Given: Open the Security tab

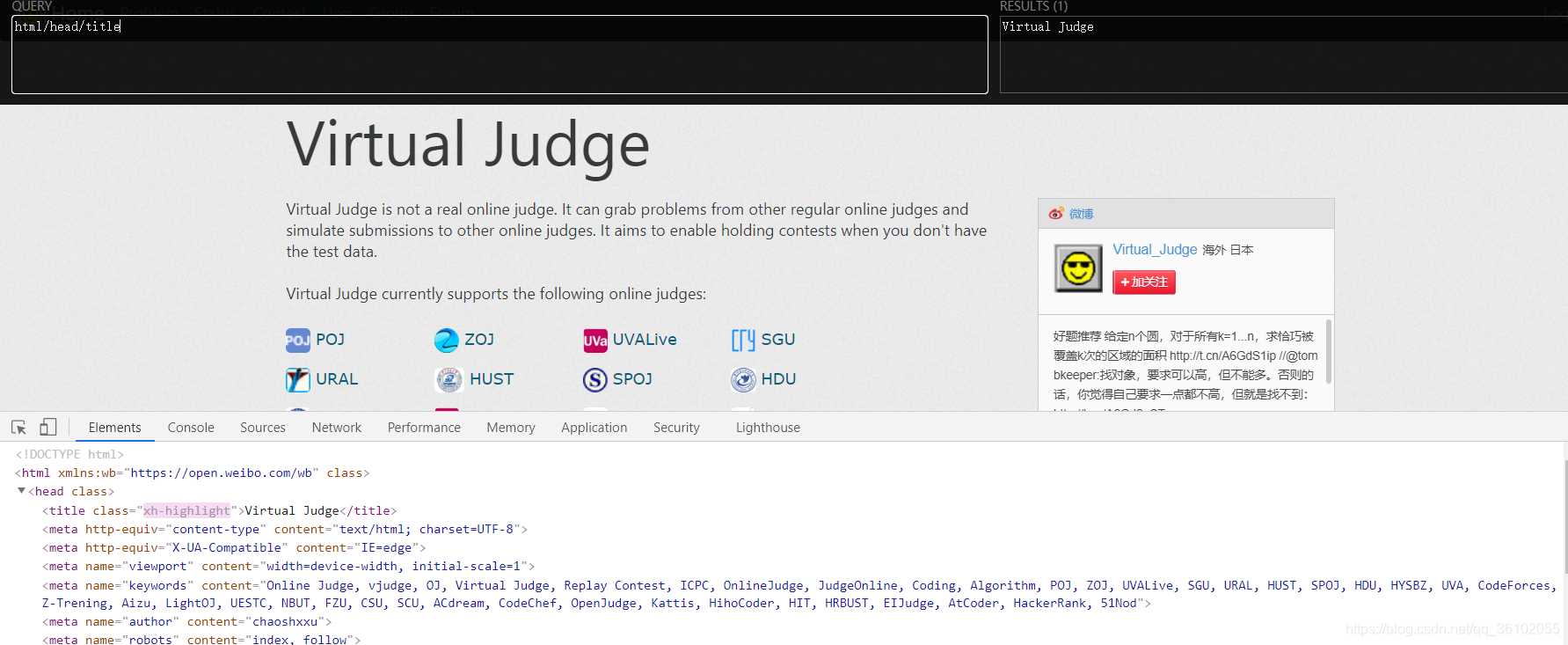Looking at the screenshot, I should (x=676, y=428).
